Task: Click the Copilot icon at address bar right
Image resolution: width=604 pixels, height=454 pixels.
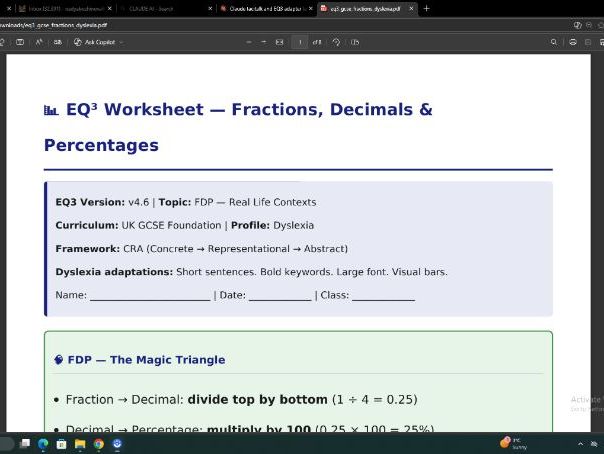Action: [x=577, y=25]
